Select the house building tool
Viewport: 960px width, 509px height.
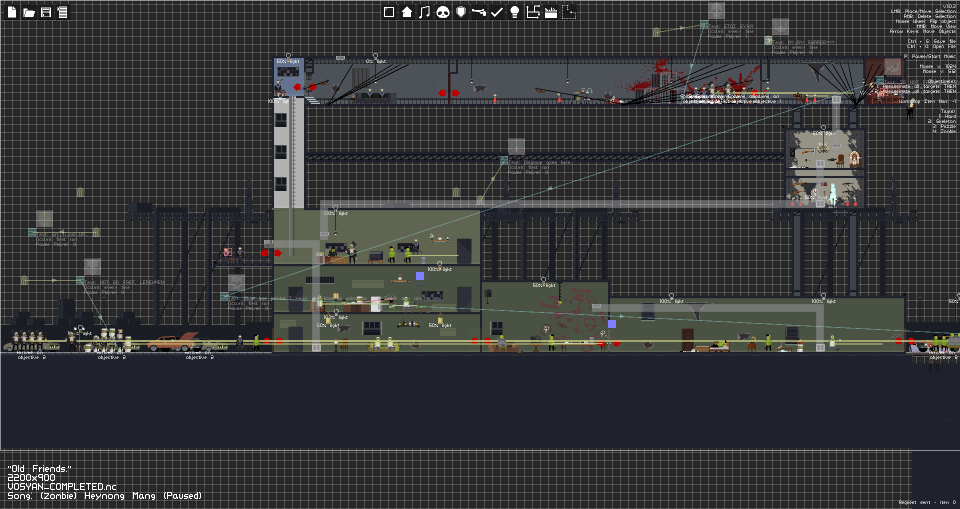pyautogui.click(x=407, y=12)
